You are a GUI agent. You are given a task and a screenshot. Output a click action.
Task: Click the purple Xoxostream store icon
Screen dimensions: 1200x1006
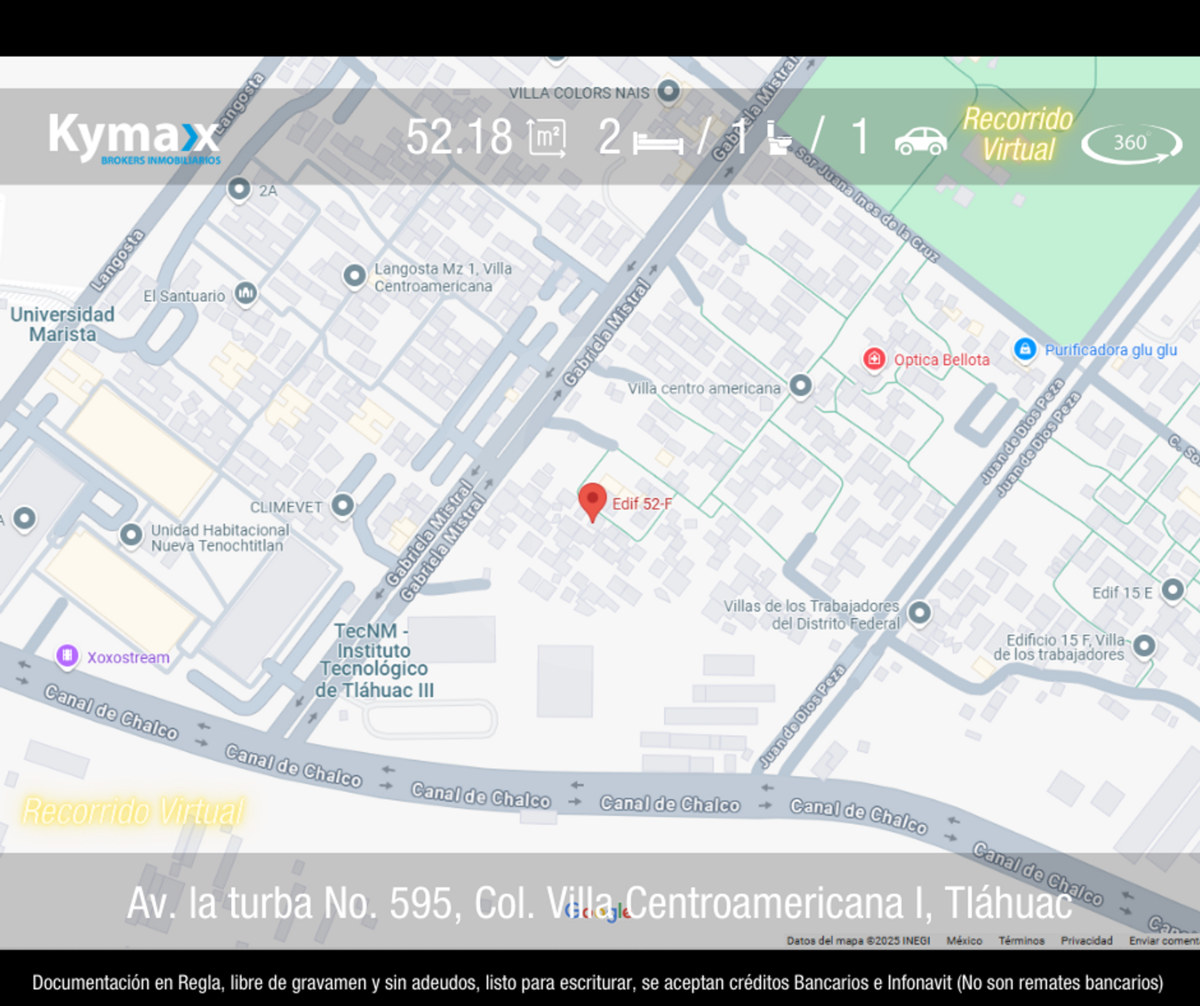(x=67, y=656)
